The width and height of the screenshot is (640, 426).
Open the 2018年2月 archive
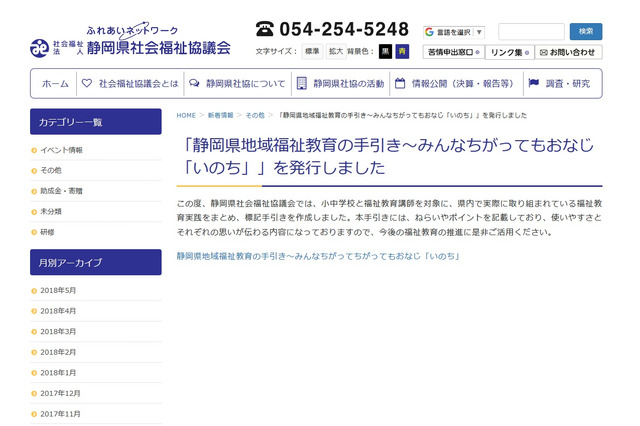pos(58,352)
